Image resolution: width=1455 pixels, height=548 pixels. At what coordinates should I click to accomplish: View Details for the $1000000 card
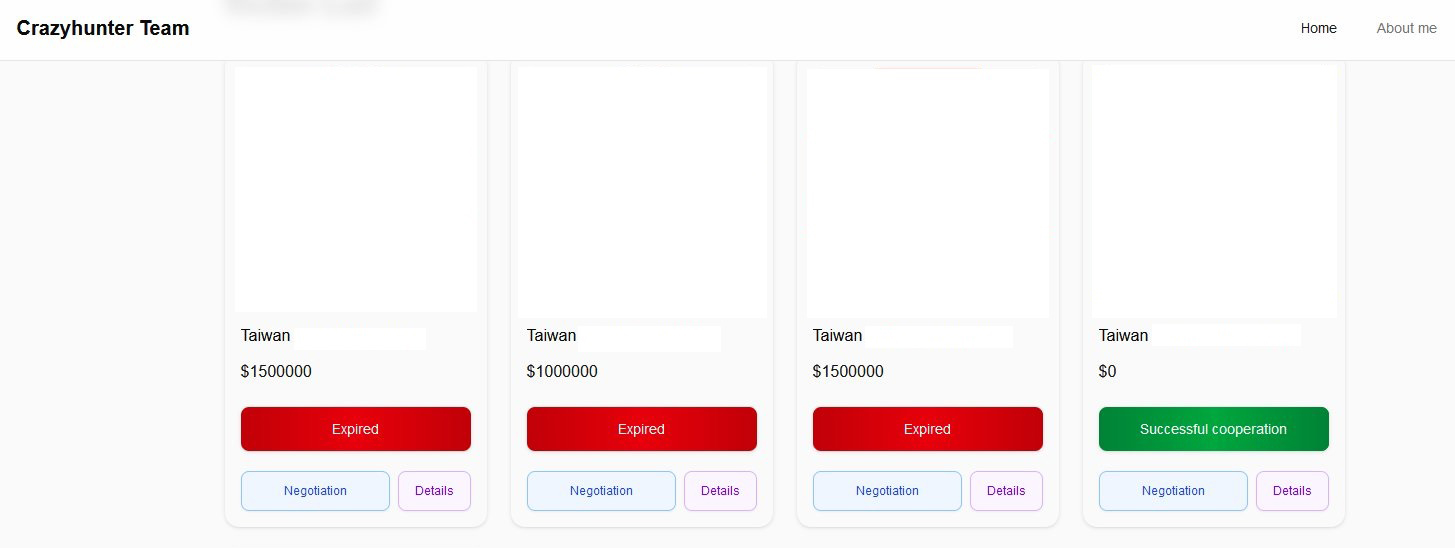coord(720,491)
